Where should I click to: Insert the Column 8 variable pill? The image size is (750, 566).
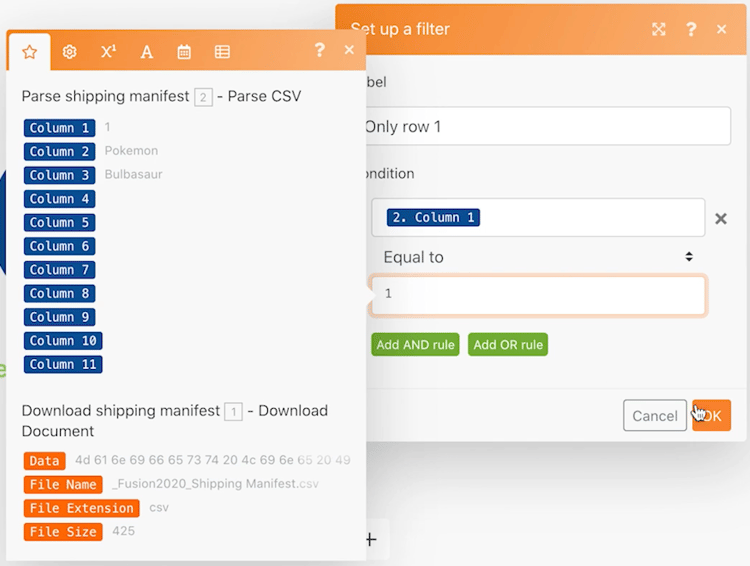coord(59,293)
